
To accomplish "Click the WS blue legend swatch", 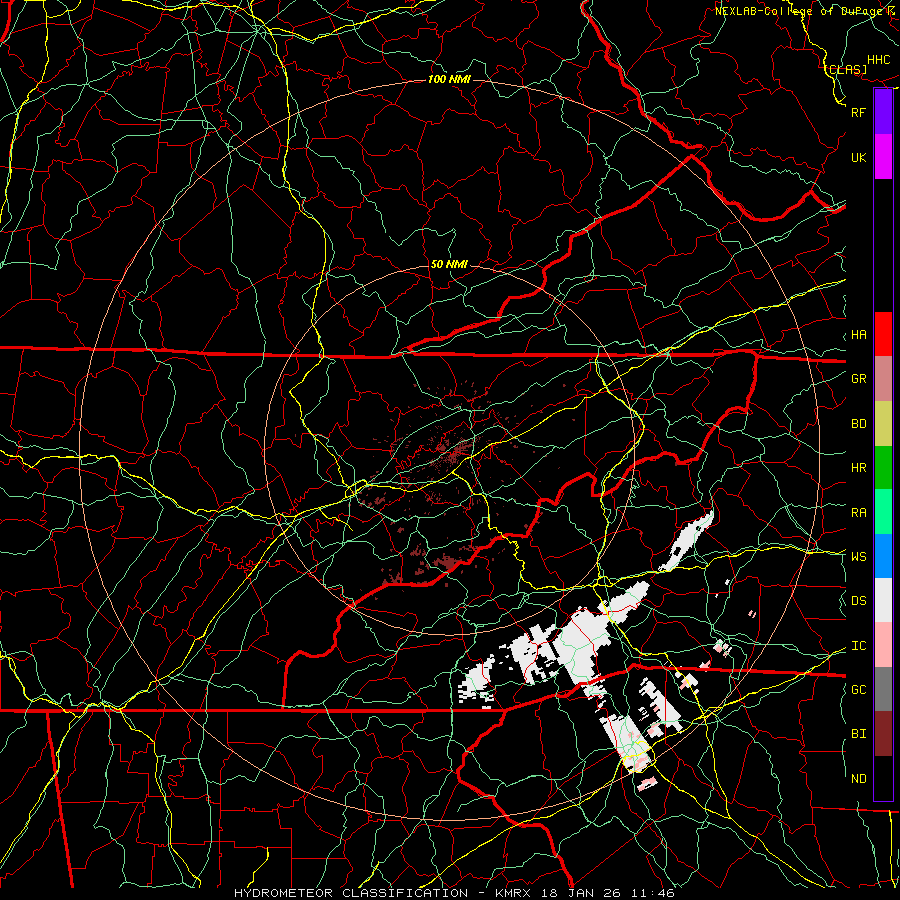I will (883, 556).
